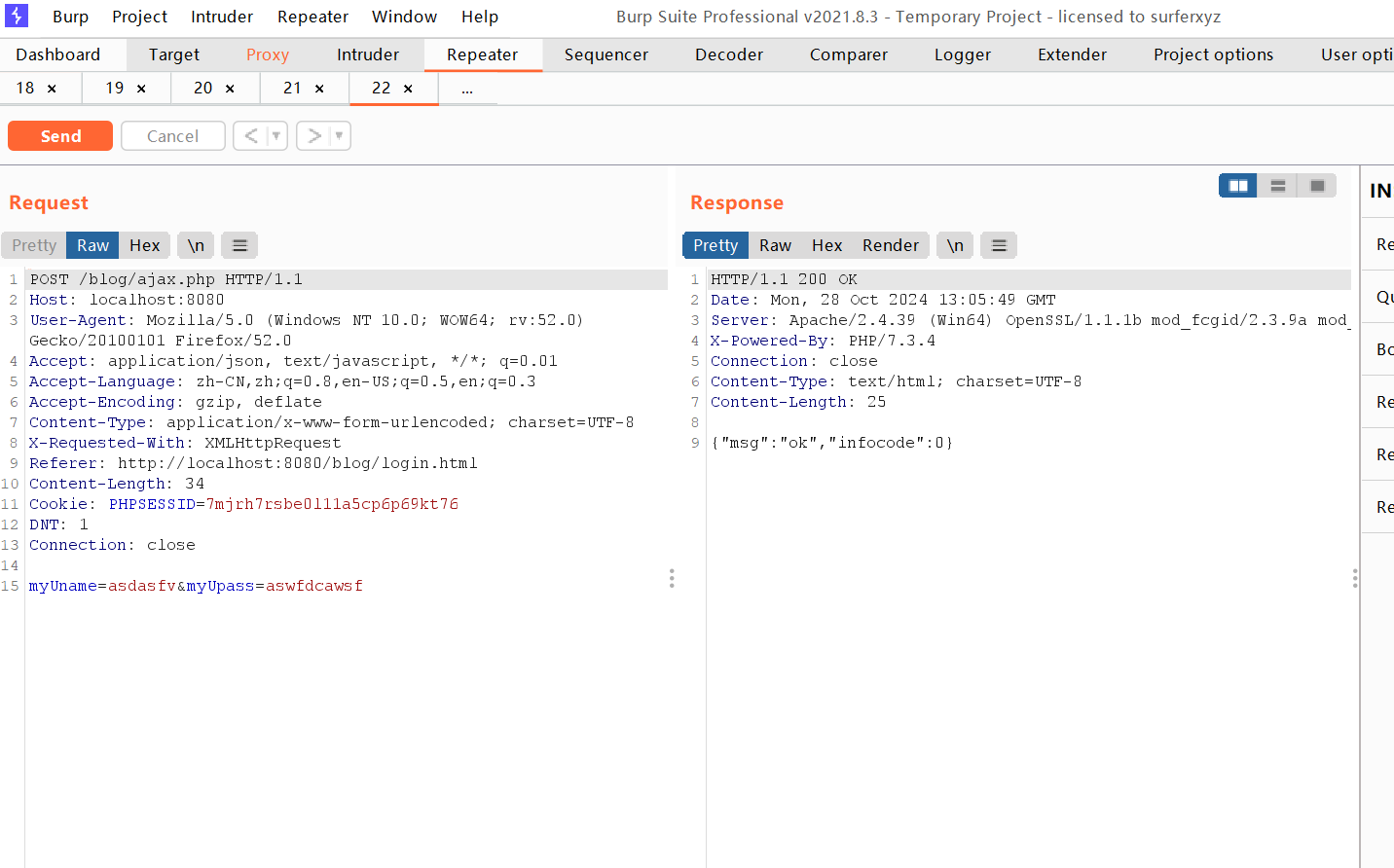This screenshot has width=1394, height=868.
Task: Show the Request in Raw view
Action: [93, 245]
